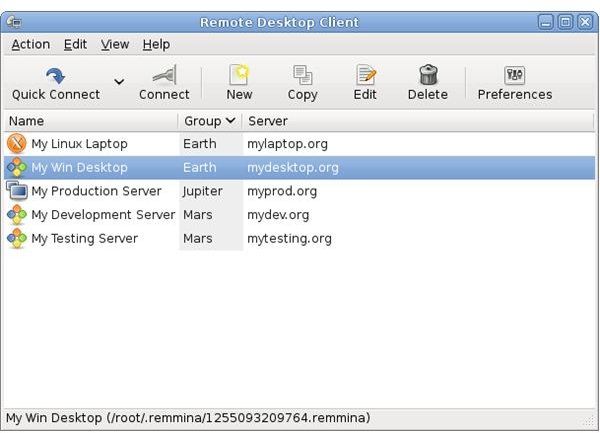The width and height of the screenshot is (600, 433).
Task: Click the My Win Desktop RDP icon
Action: click(16, 168)
